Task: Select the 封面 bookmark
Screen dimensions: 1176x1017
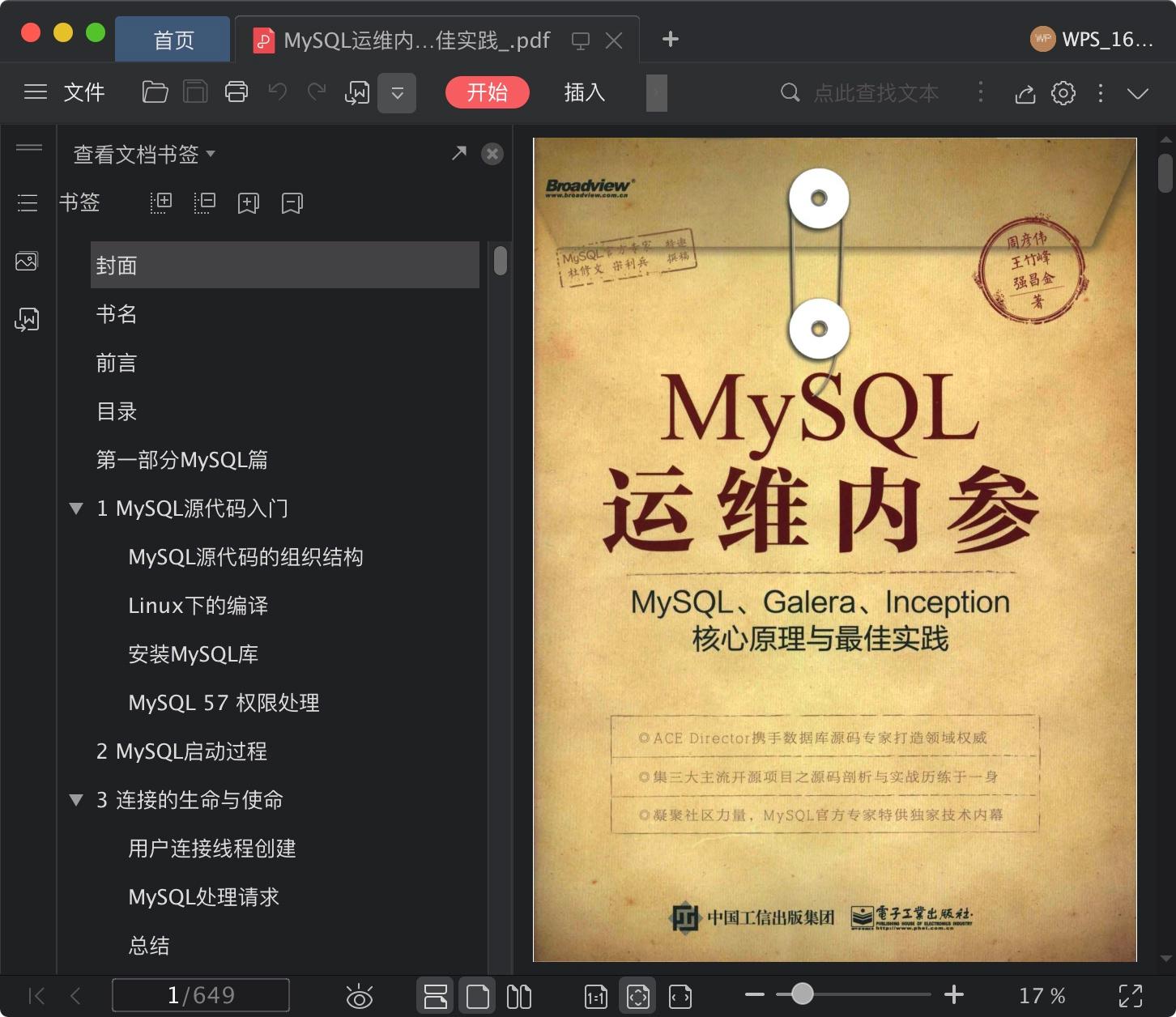Action: pos(285,265)
